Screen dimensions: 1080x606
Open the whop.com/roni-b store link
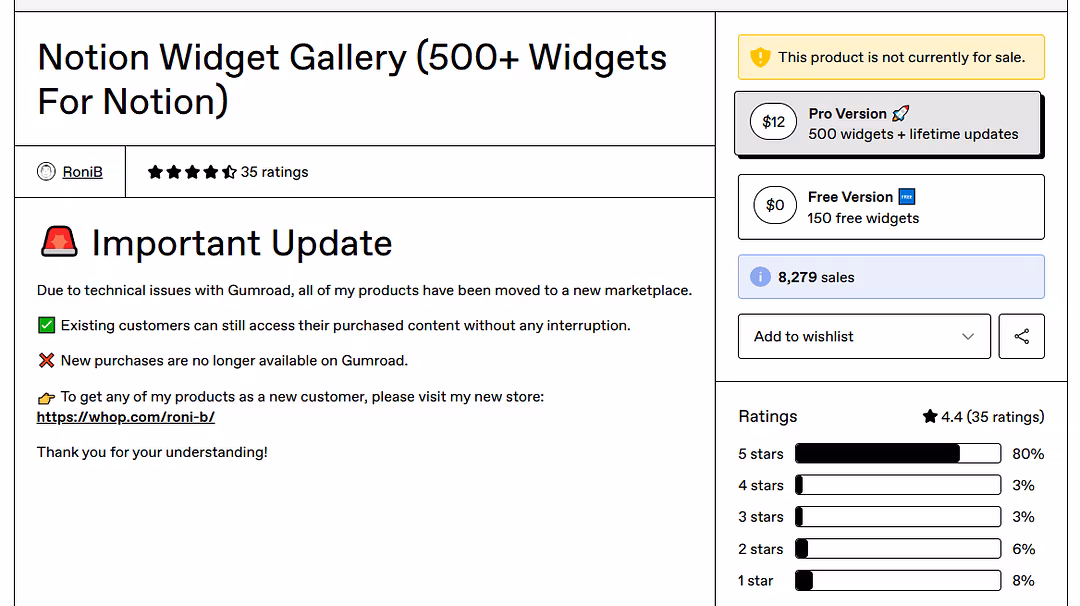coord(126,417)
